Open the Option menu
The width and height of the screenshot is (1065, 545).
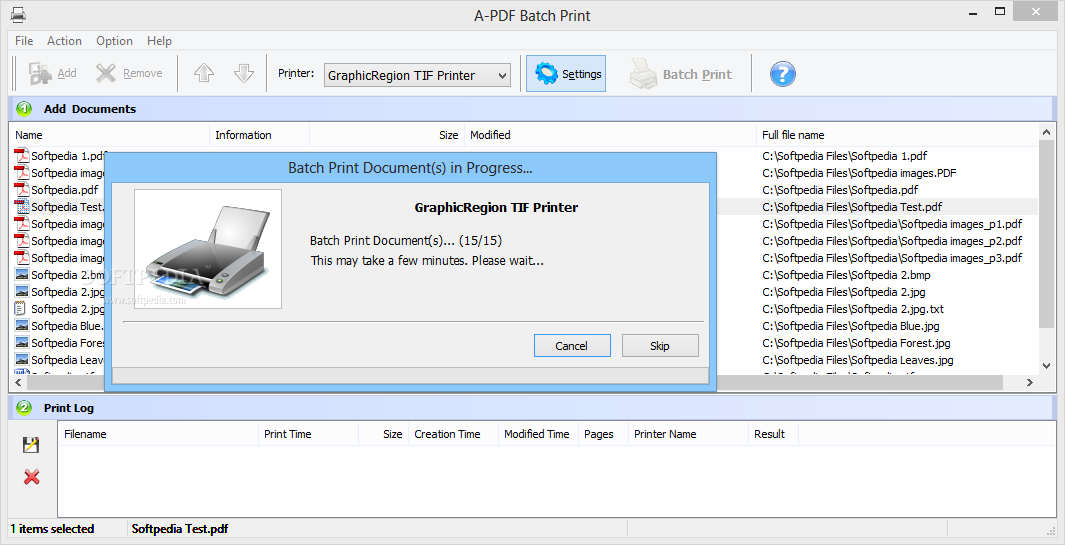pos(114,41)
